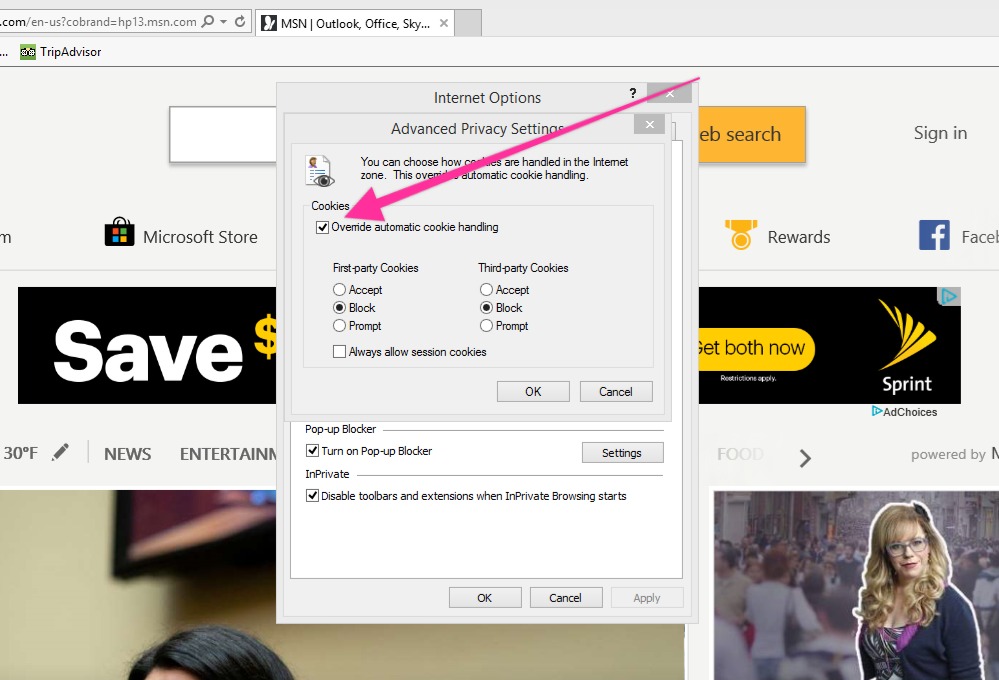
Task: Open the Microsoft Store link
Action: click(x=201, y=237)
